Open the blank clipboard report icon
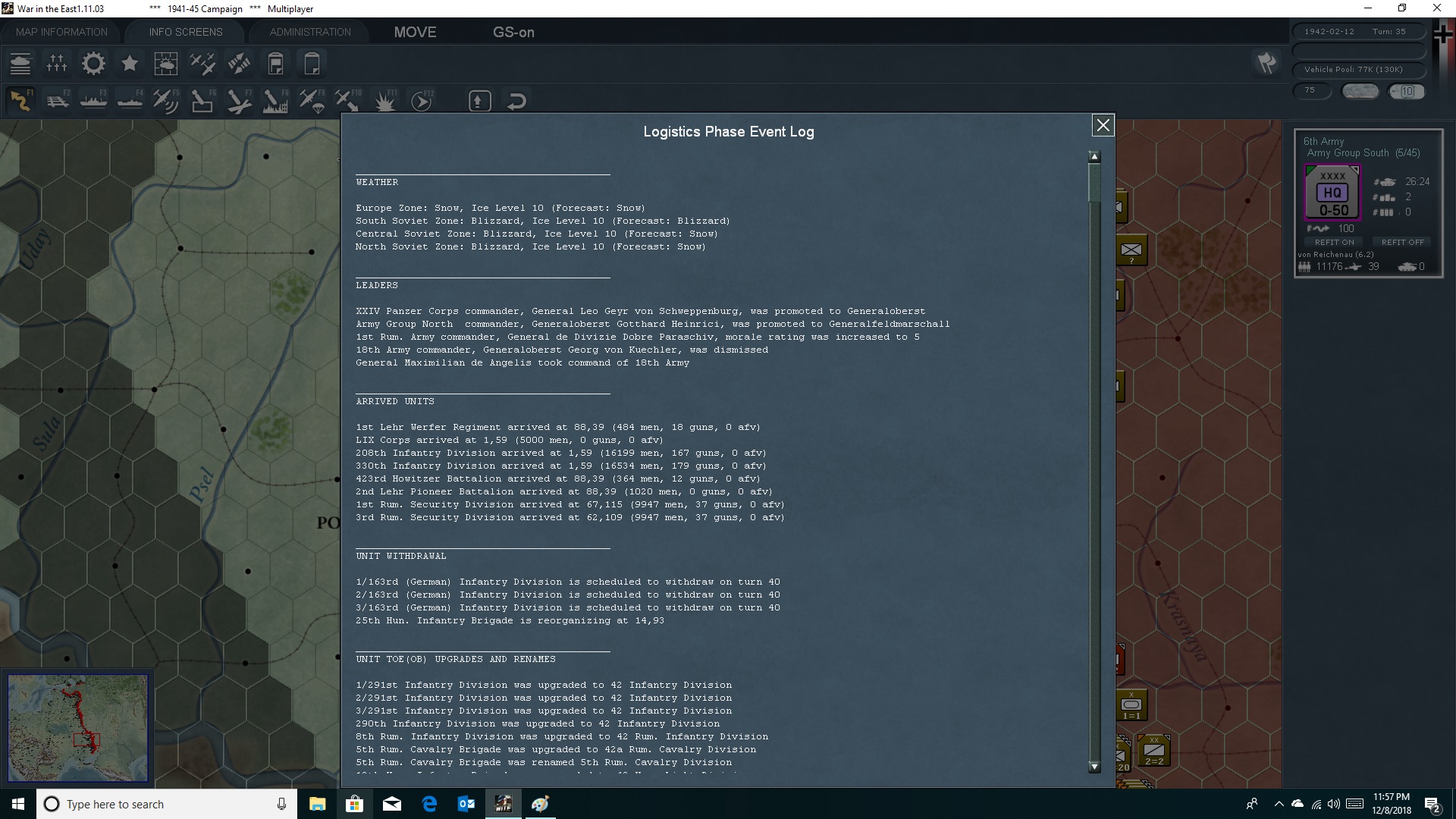The height and width of the screenshot is (819, 1456). coord(312,64)
